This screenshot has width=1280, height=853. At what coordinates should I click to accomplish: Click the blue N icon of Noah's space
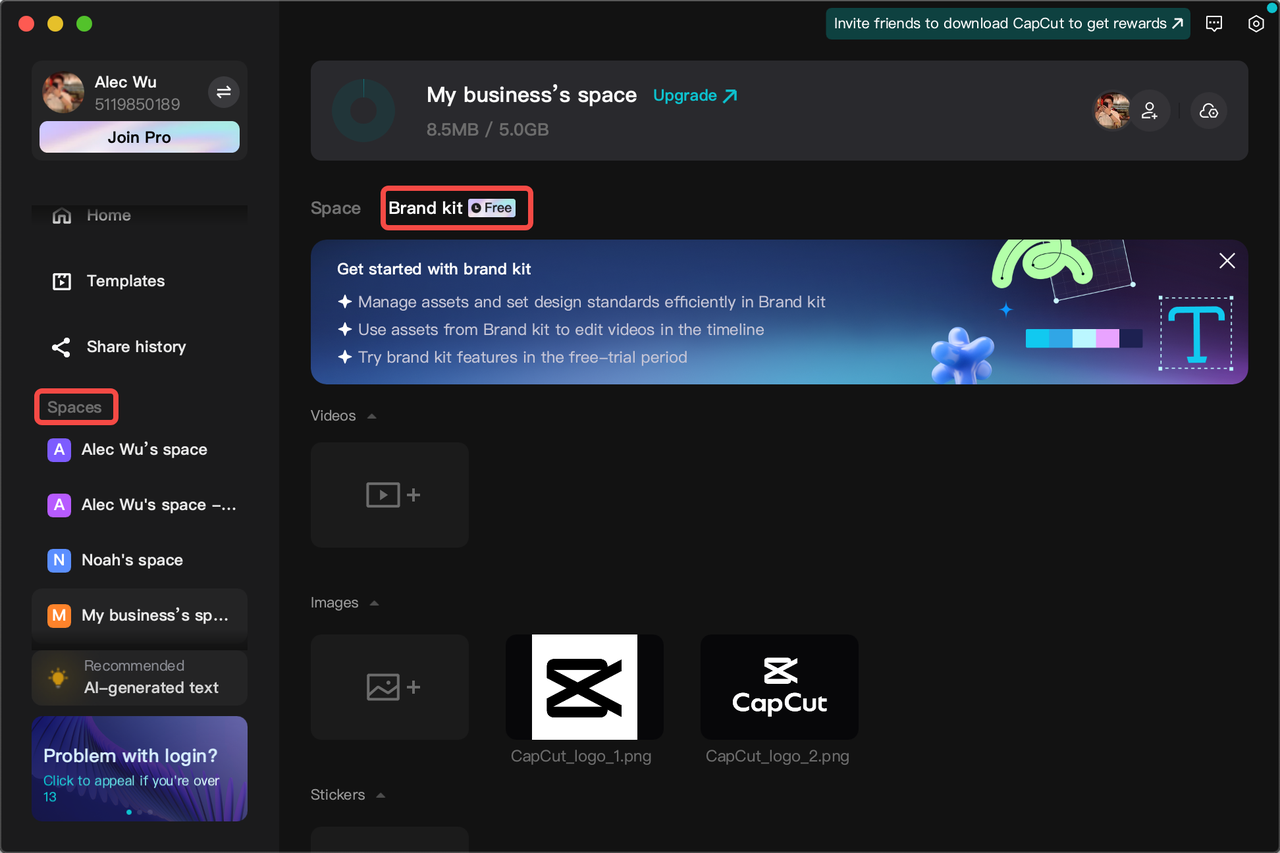(59, 560)
